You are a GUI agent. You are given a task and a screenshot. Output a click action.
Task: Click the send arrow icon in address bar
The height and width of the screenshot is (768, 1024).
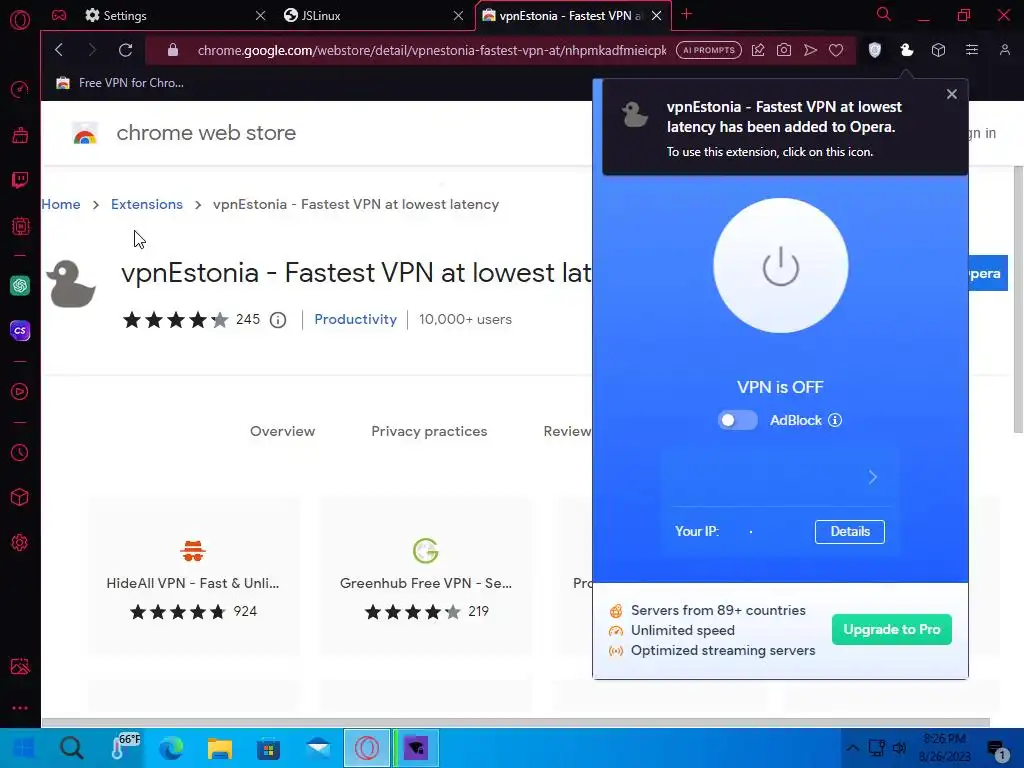pyautogui.click(x=810, y=50)
